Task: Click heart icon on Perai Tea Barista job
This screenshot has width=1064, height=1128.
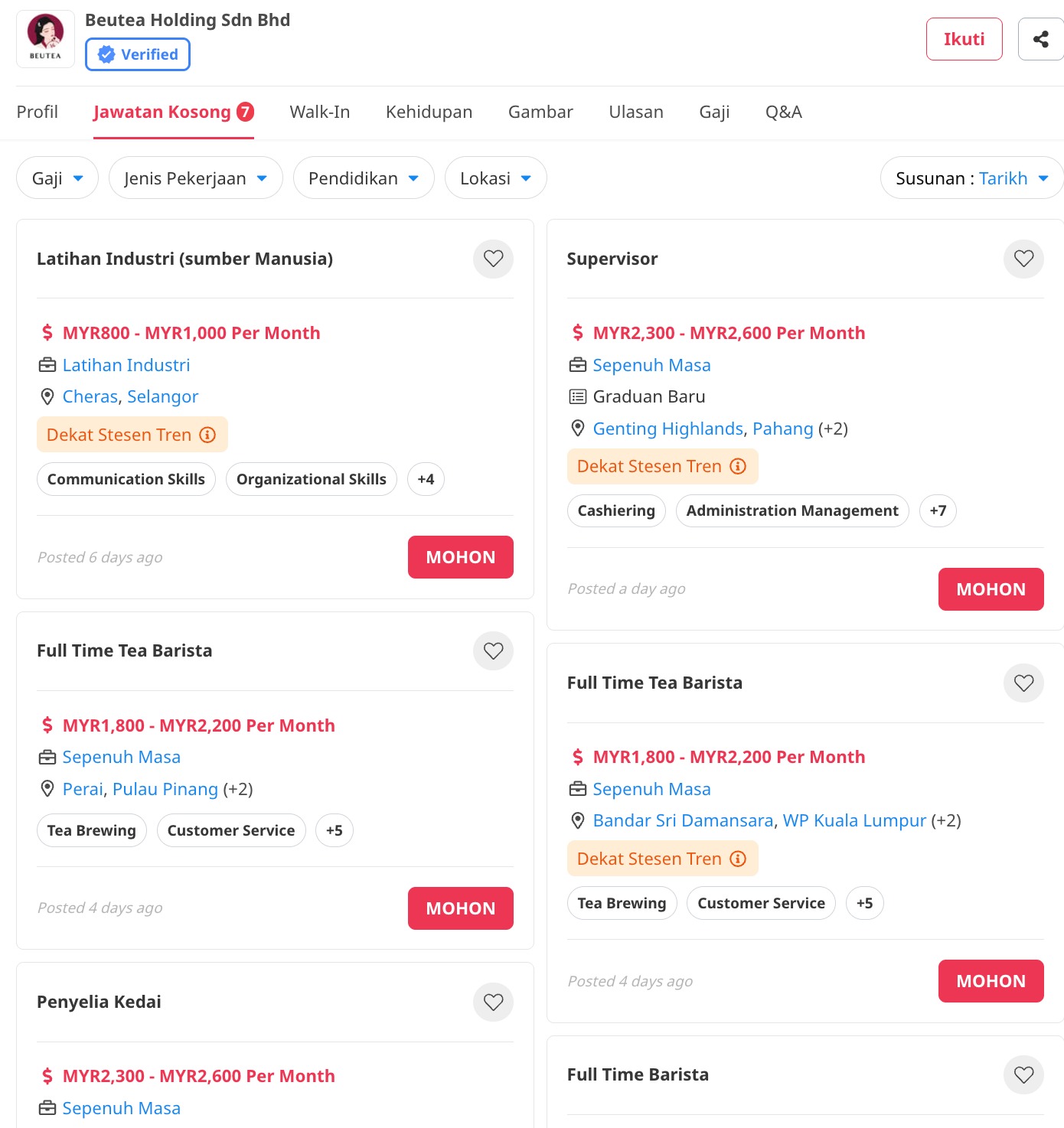Action: (494, 650)
